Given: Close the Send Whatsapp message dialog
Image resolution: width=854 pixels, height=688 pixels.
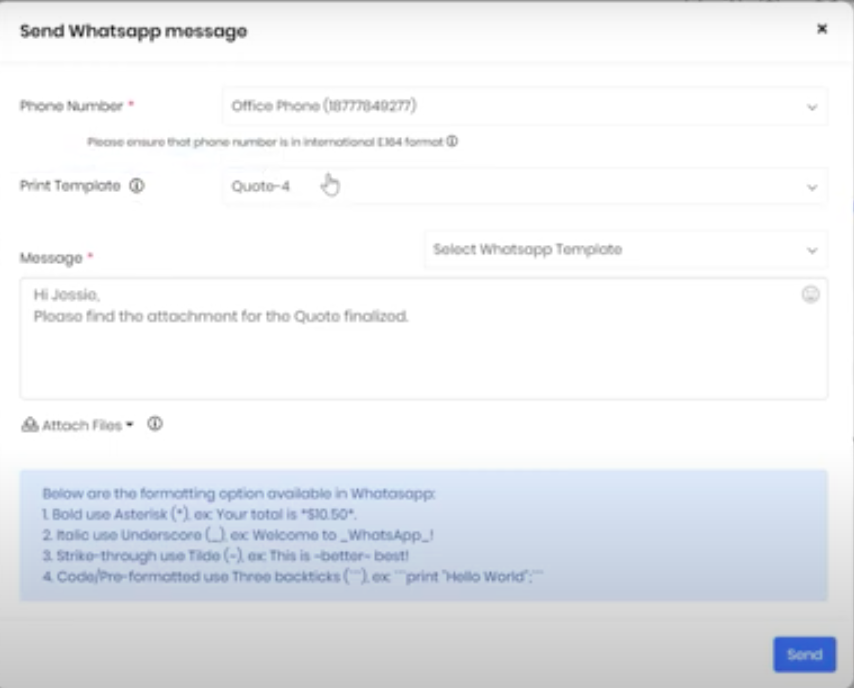Looking at the screenshot, I should tap(822, 29).
